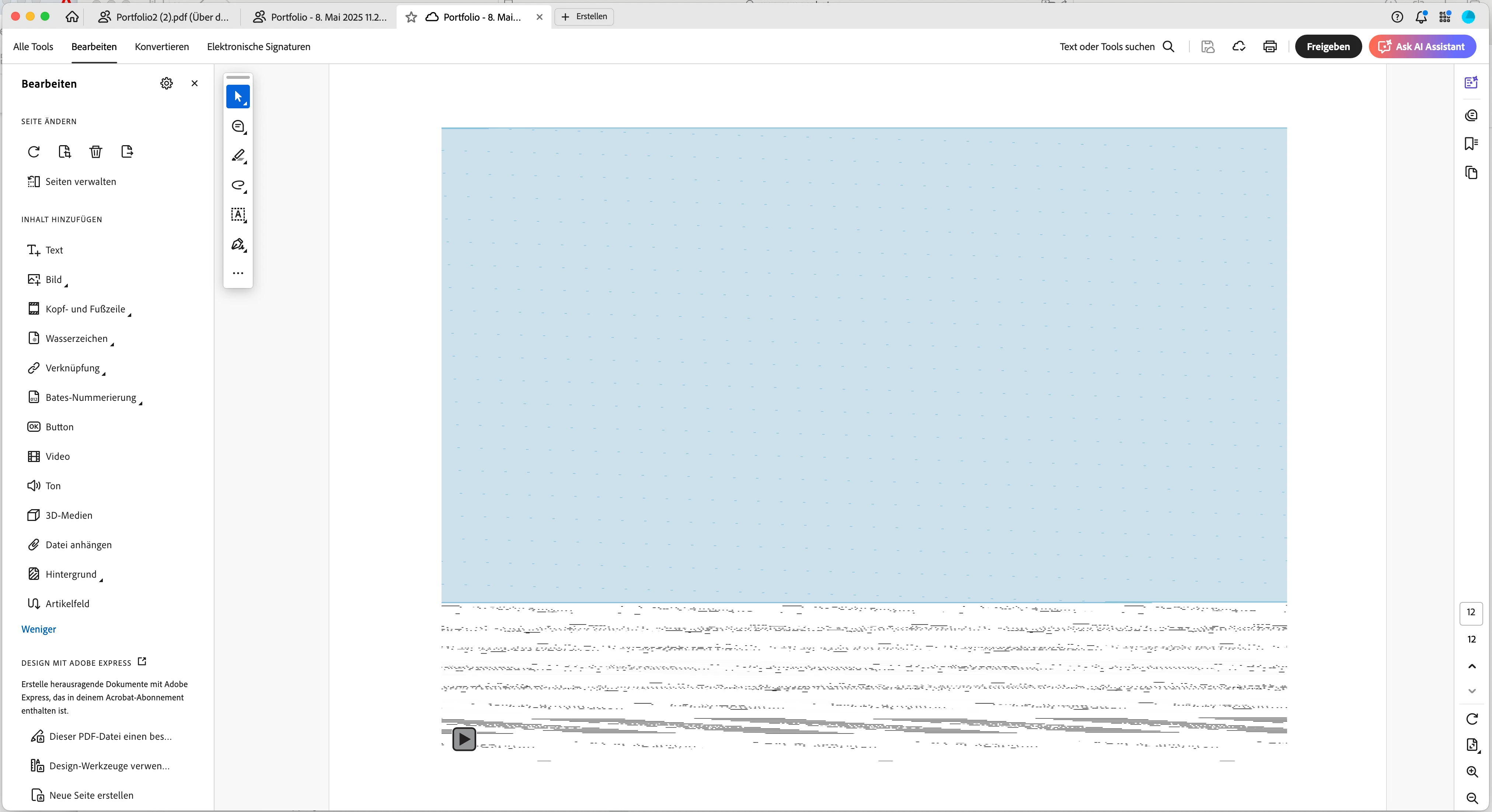Star the current Portfolio document tab
Image resolution: width=1492 pixels, height=812 pixels.
pos(411,17)
